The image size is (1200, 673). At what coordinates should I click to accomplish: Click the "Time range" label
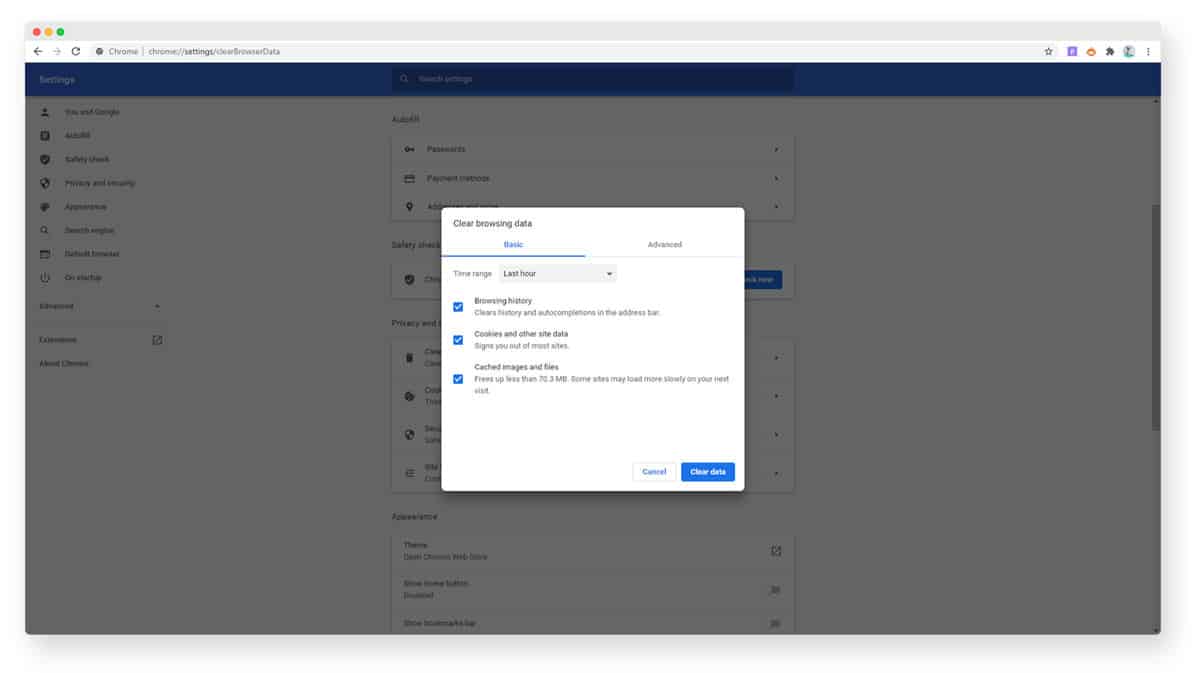click(x=472, y=273)
